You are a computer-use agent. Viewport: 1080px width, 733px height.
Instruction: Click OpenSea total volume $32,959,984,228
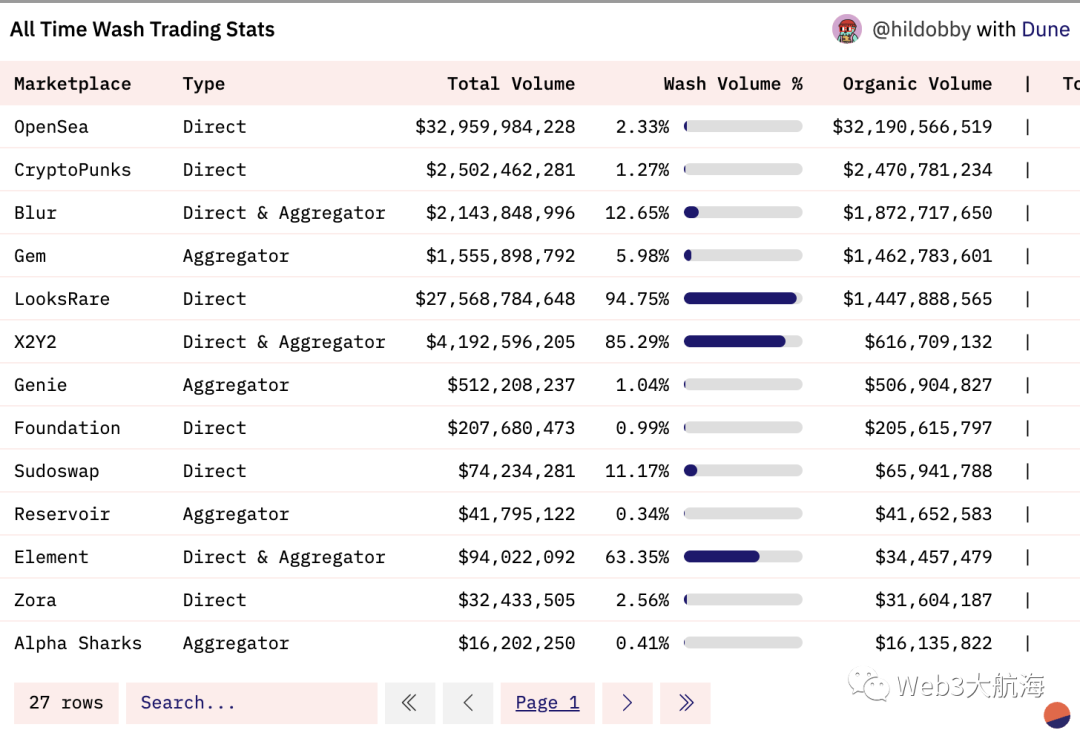coord(495,127)
